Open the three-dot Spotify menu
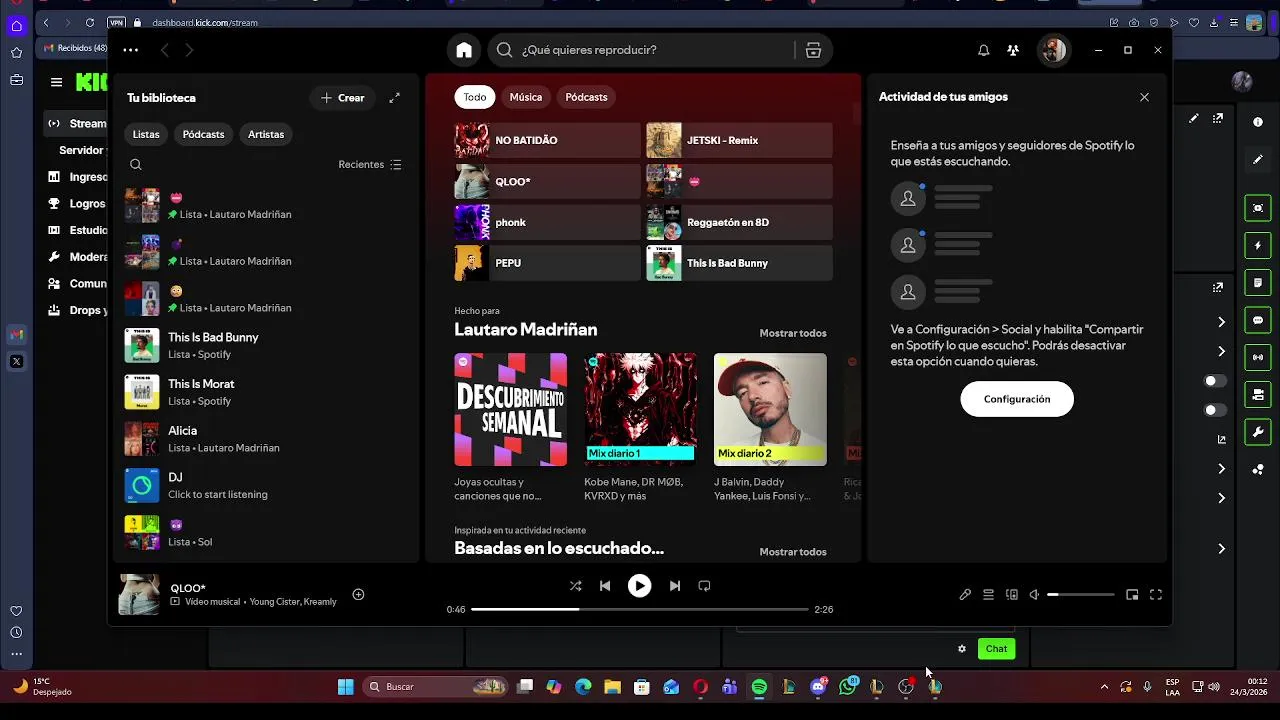 pos(131,50)
